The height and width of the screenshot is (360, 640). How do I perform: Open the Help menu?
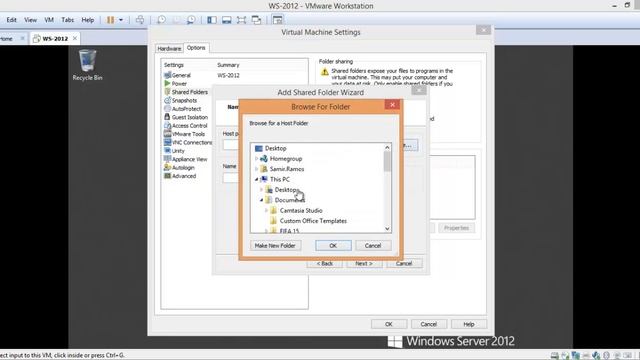[x=87, y=20]
